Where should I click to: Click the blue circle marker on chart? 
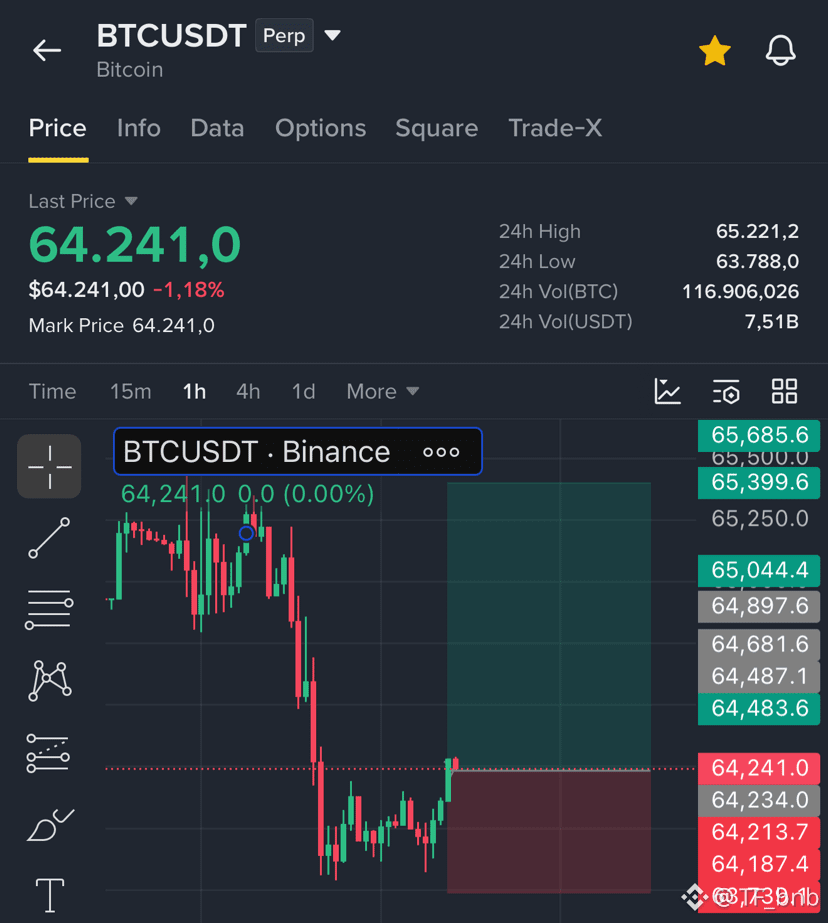[x=247, y=533]
